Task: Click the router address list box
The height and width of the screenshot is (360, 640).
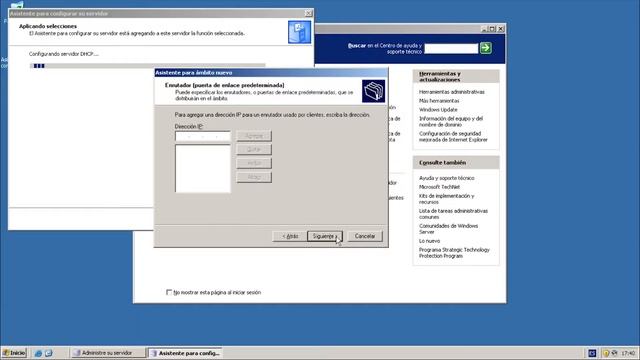Action: [x=202, y=169]
